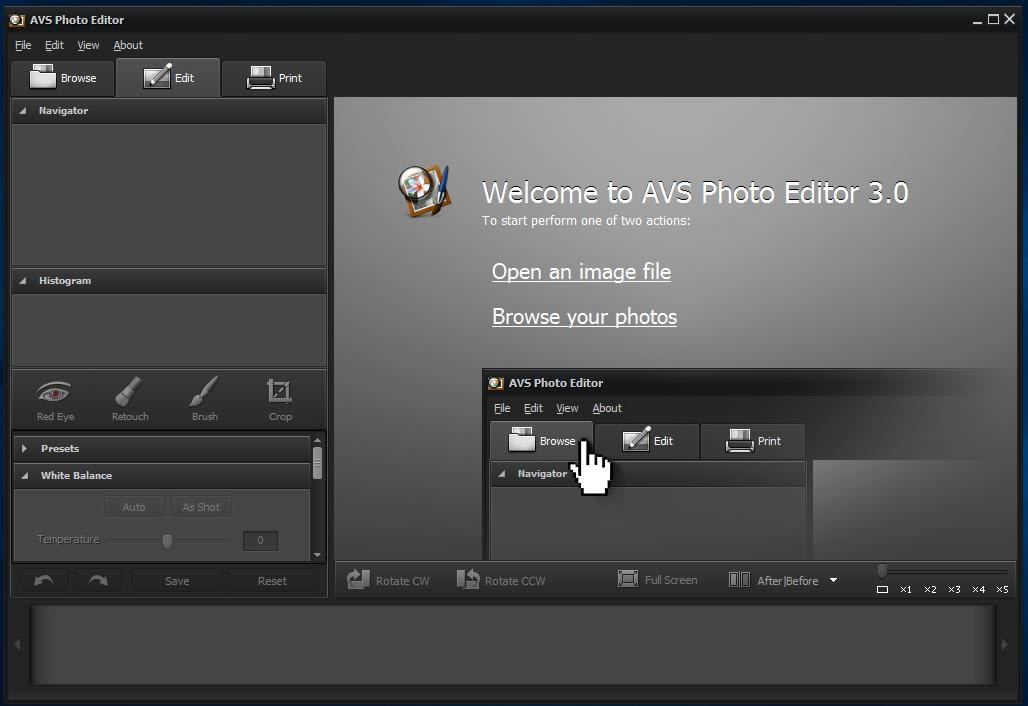
Task: Click the As Shot button
Action: [x=201, y=507]
